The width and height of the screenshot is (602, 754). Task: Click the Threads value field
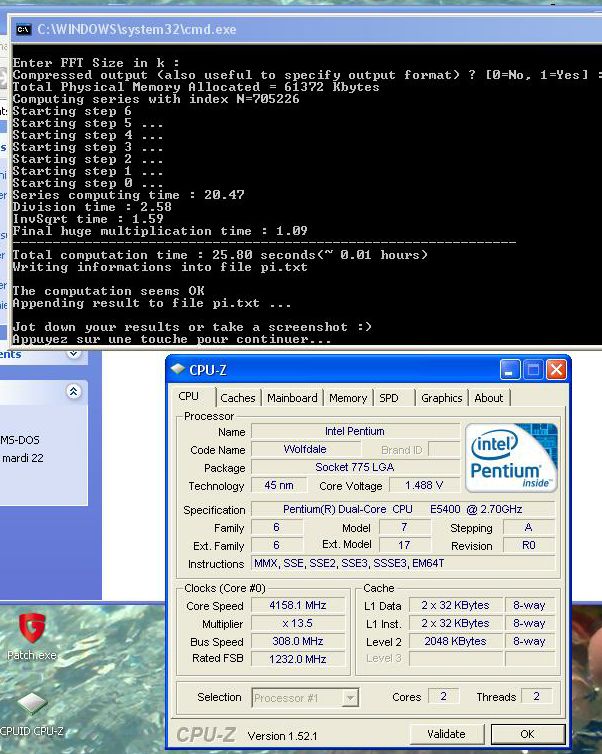(537, 696)
